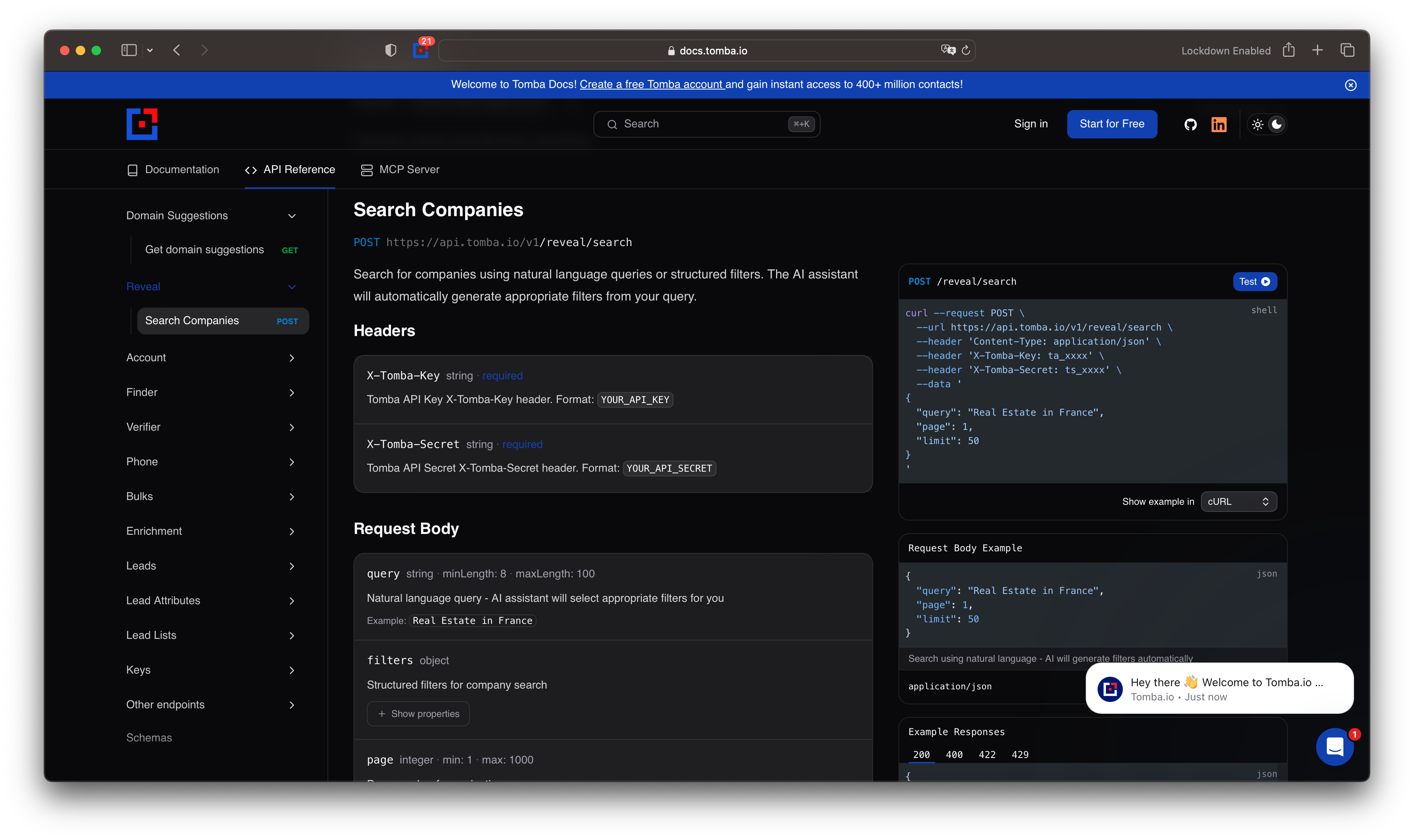Dismiss the welcome banner with X icon
The width and height of the screenshot is (1414, 840).
1350,85
